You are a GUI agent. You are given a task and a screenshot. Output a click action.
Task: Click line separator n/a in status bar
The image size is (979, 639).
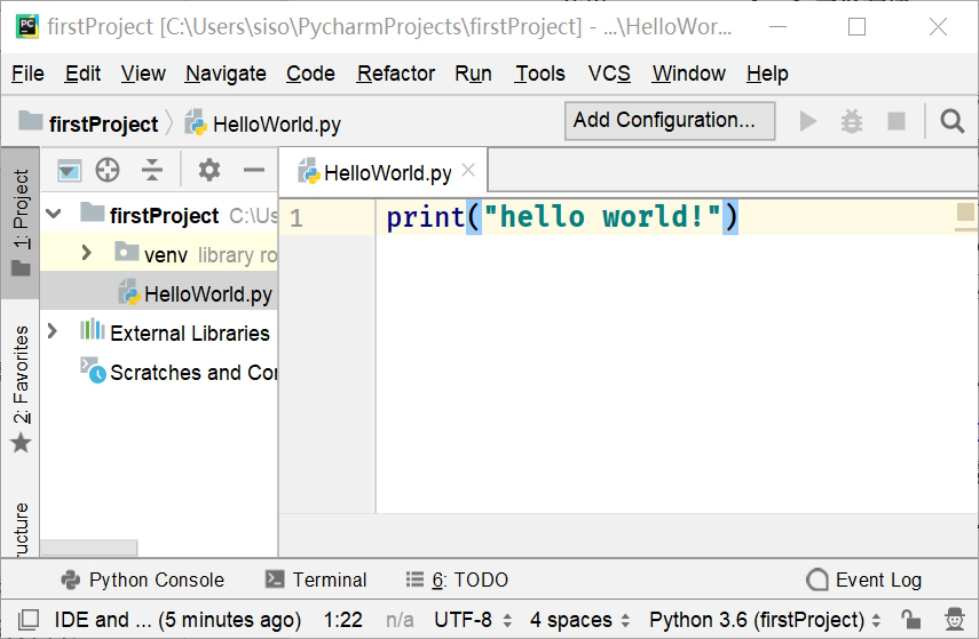400,620
